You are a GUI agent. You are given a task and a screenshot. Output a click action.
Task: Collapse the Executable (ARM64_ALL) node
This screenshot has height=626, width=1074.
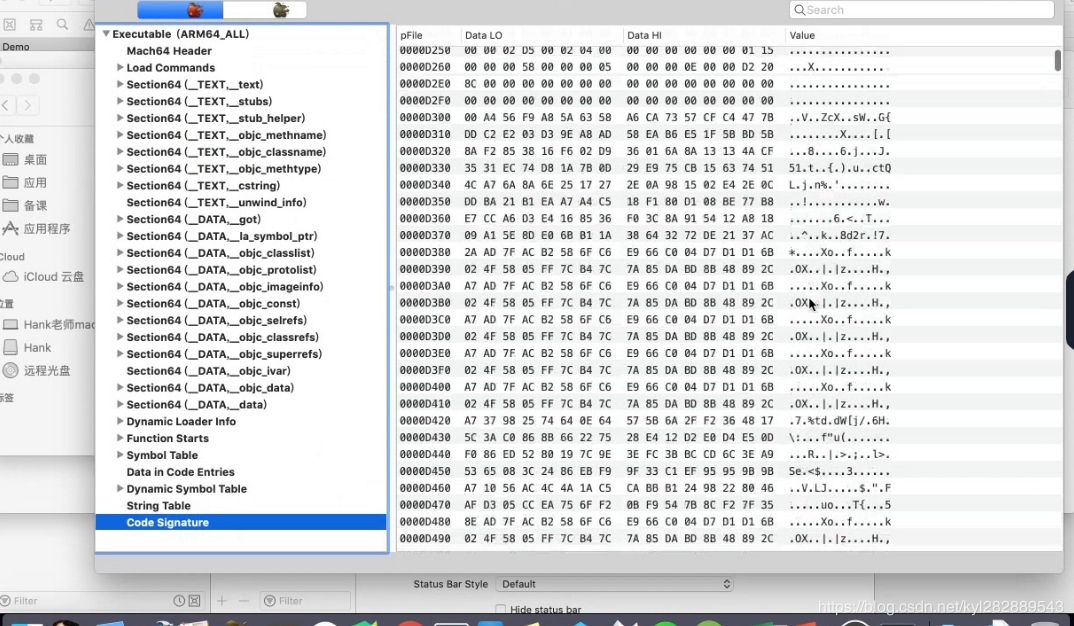click(107, 33)
